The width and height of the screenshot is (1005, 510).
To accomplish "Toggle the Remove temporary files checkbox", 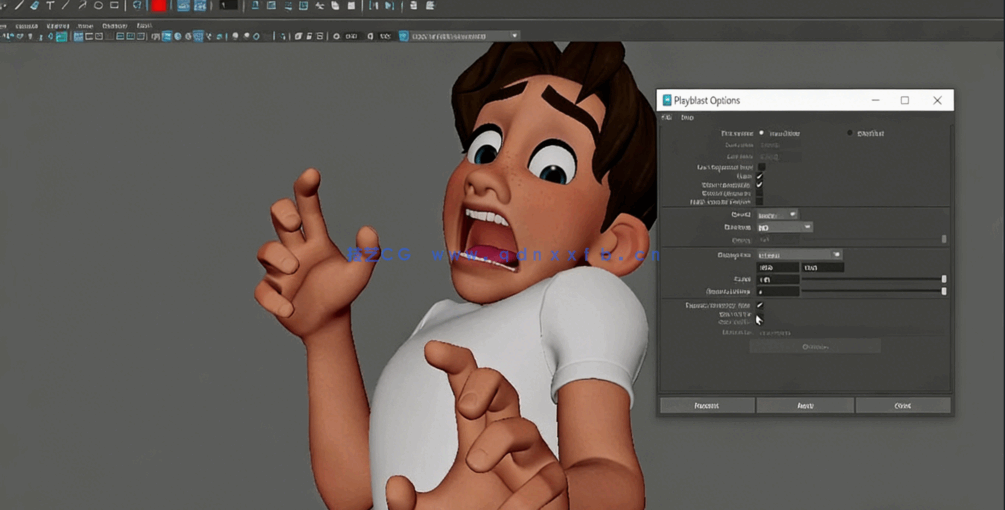I will [x=760, y=305].
